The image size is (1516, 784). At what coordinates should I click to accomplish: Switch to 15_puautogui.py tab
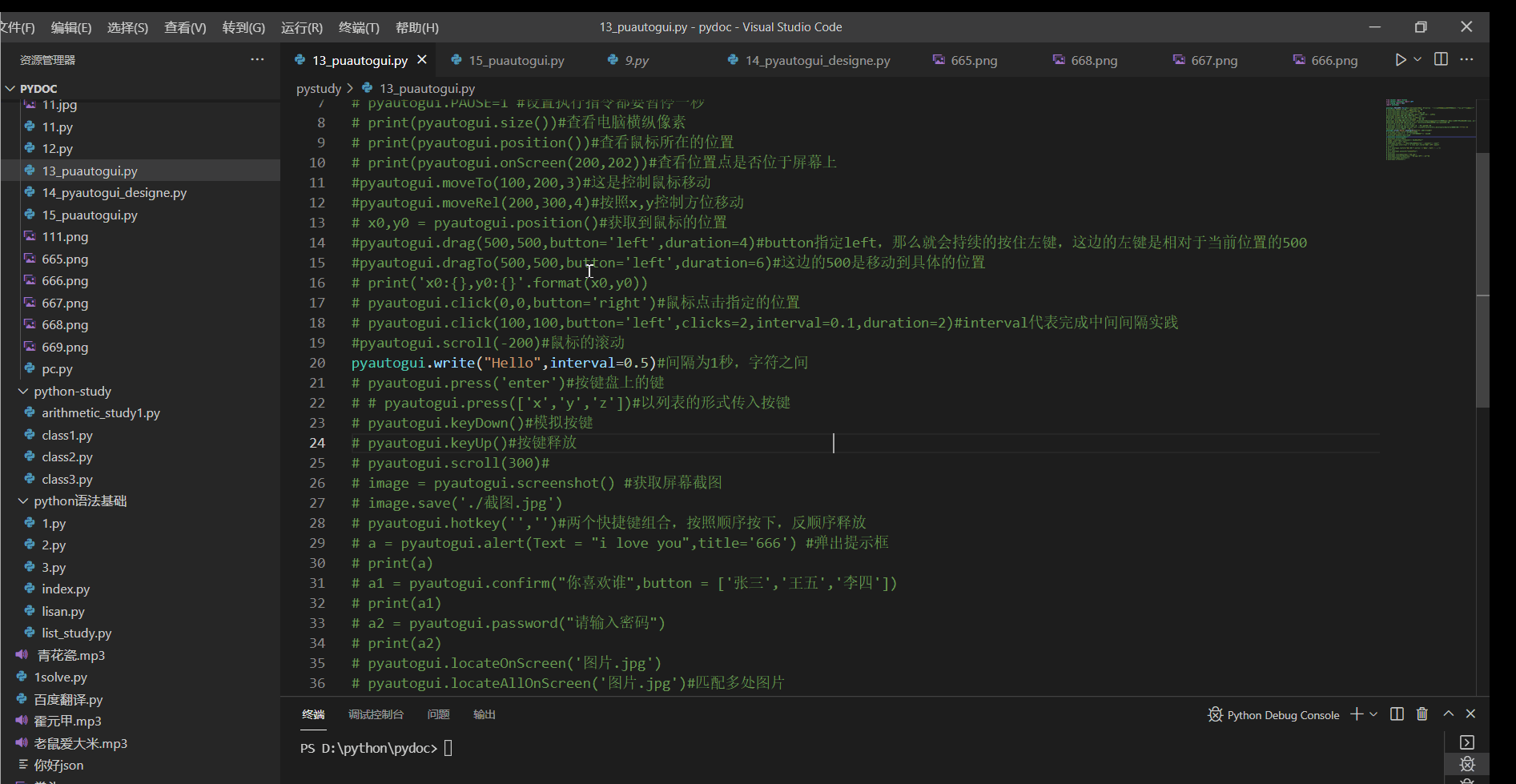pyautogui.click(x=517, y=60)
